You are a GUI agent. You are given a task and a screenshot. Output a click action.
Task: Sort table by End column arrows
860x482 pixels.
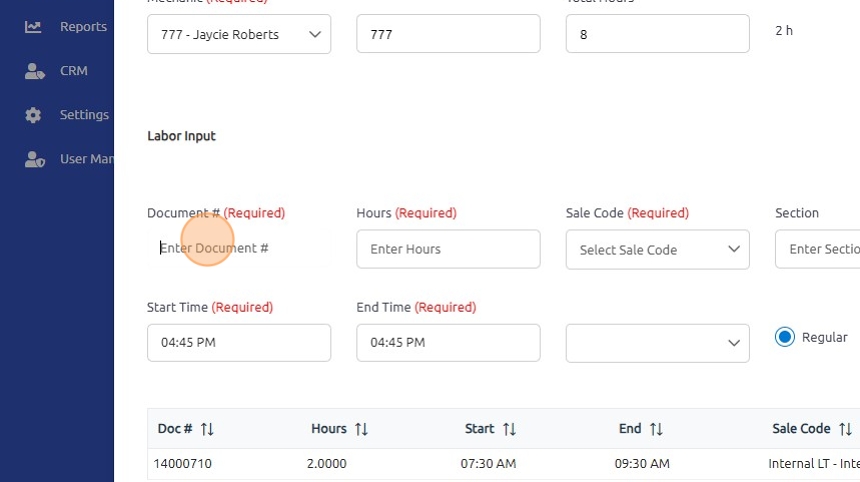[656, 429]
